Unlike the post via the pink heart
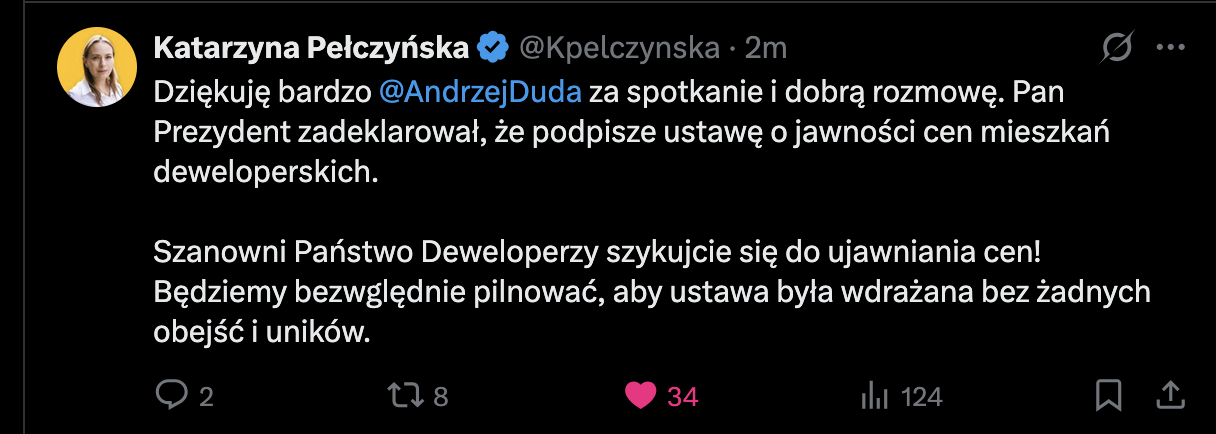The width and height of the screenshot is (1216, 434). [640, 396]
